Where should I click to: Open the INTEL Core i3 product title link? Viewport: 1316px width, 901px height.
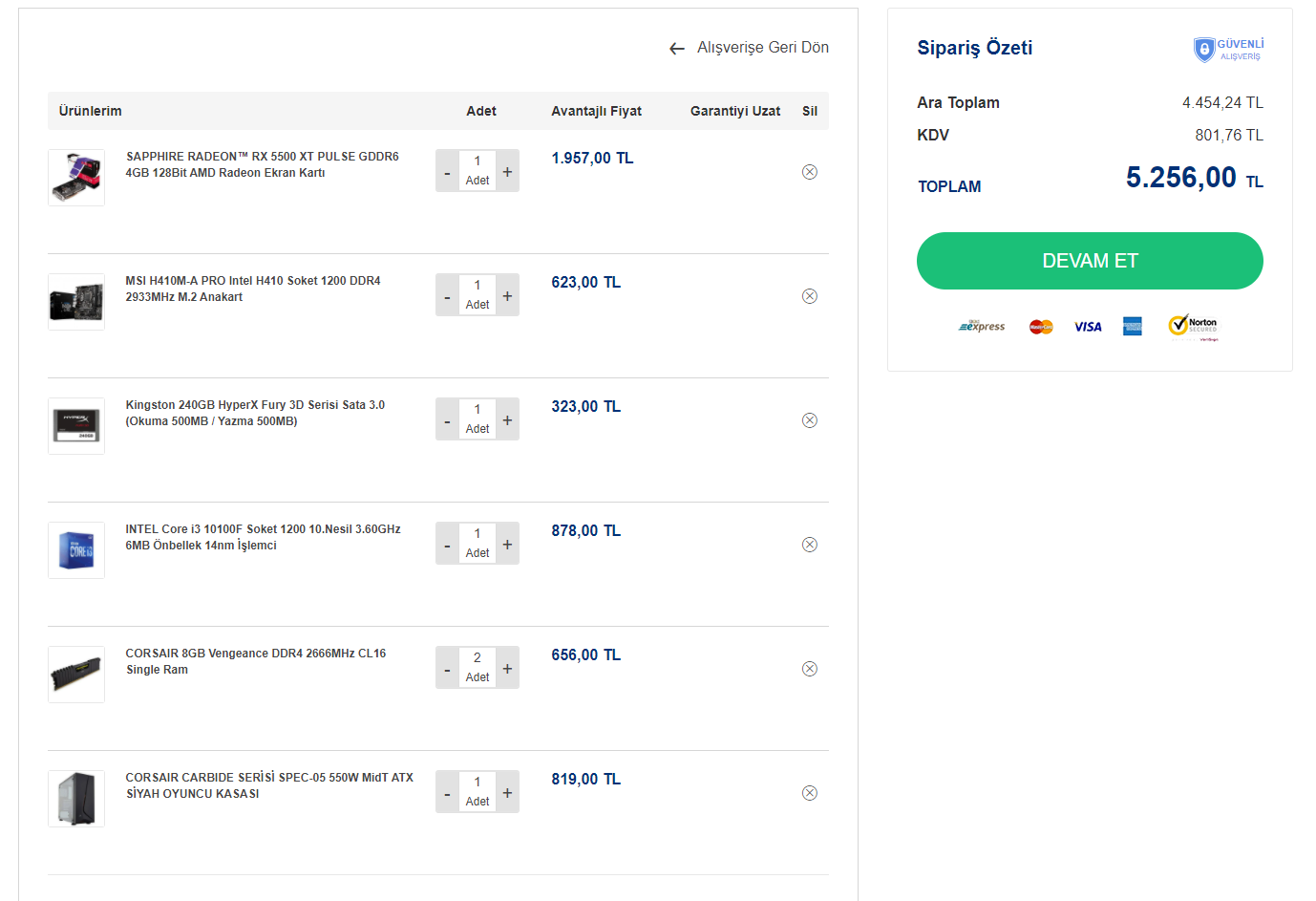[x=263, y=537]
